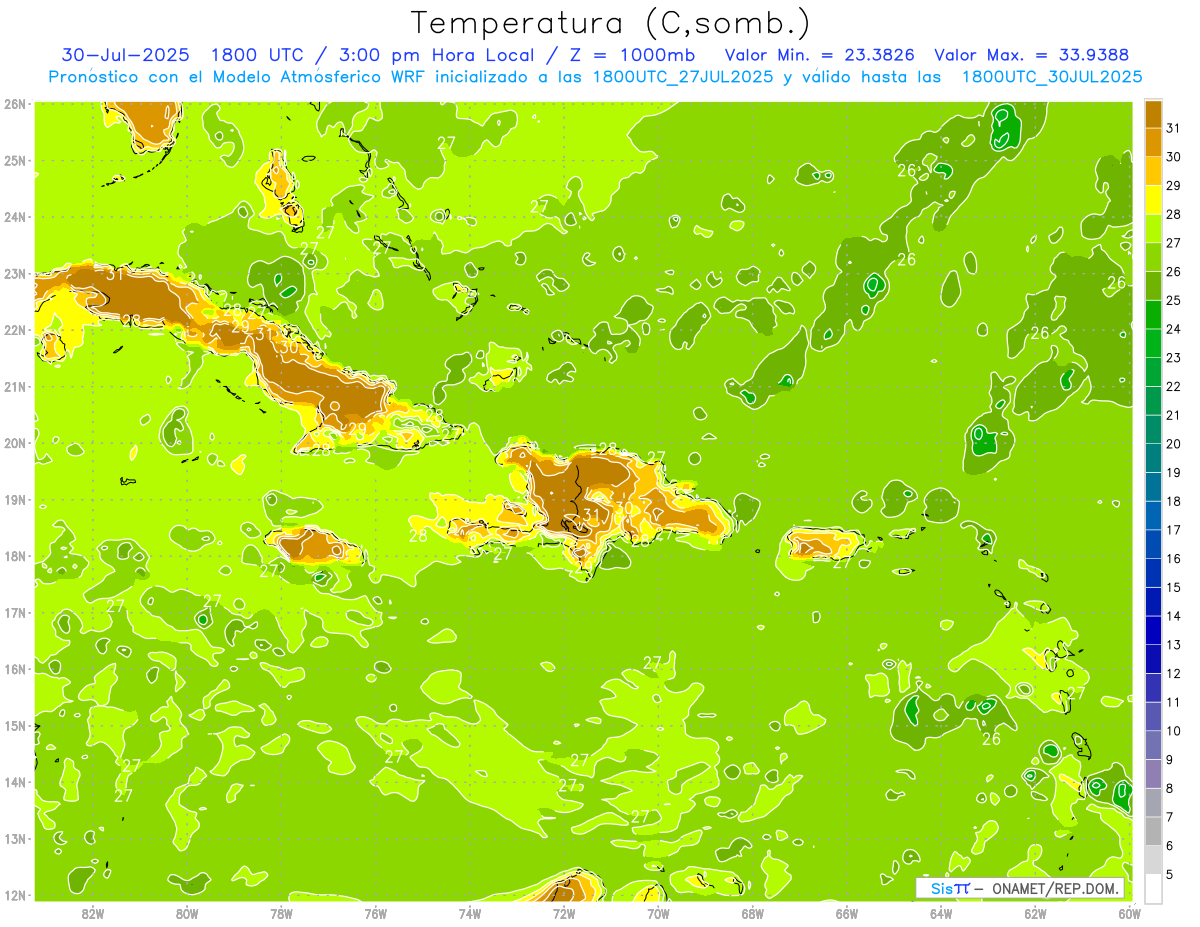Click legend value '29' on color bar
This screenshot has width=1200, height=927.
coord(1173,185)
